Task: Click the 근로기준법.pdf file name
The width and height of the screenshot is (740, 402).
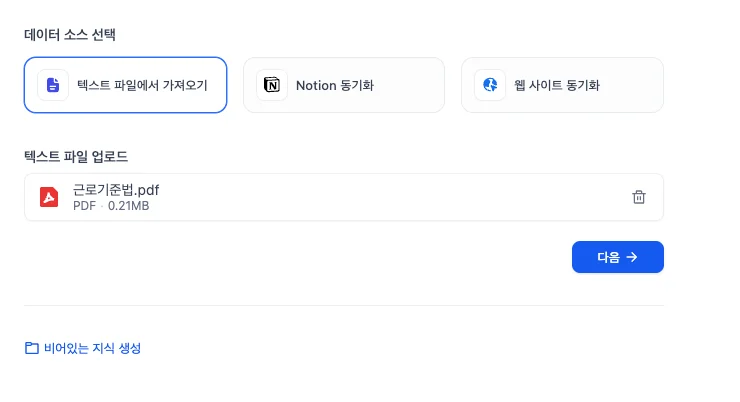Action: click(x=116, y=190)
